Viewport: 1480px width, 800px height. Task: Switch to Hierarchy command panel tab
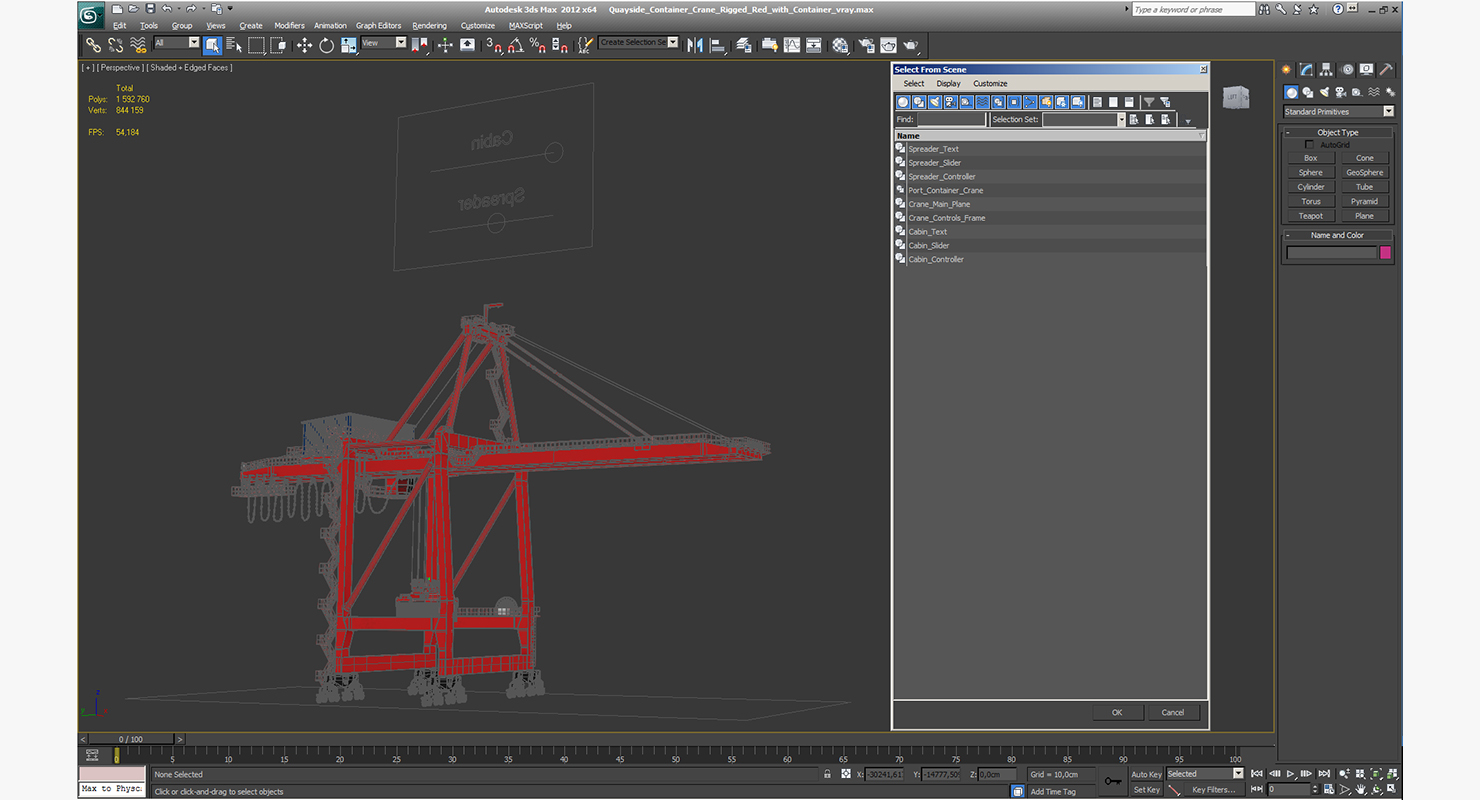click(1326, 70)
